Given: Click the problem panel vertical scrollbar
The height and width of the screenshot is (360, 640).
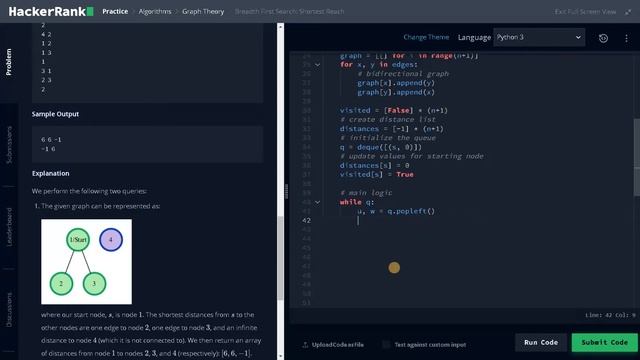Looking at the screenshot, I should 280,258.
